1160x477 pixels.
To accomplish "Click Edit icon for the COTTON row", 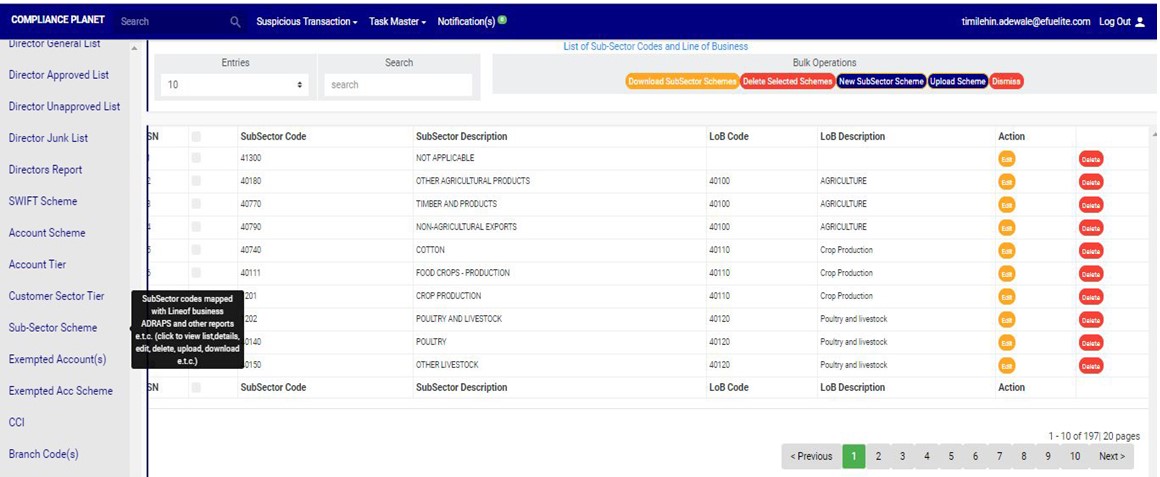I will pos(1006,250).
